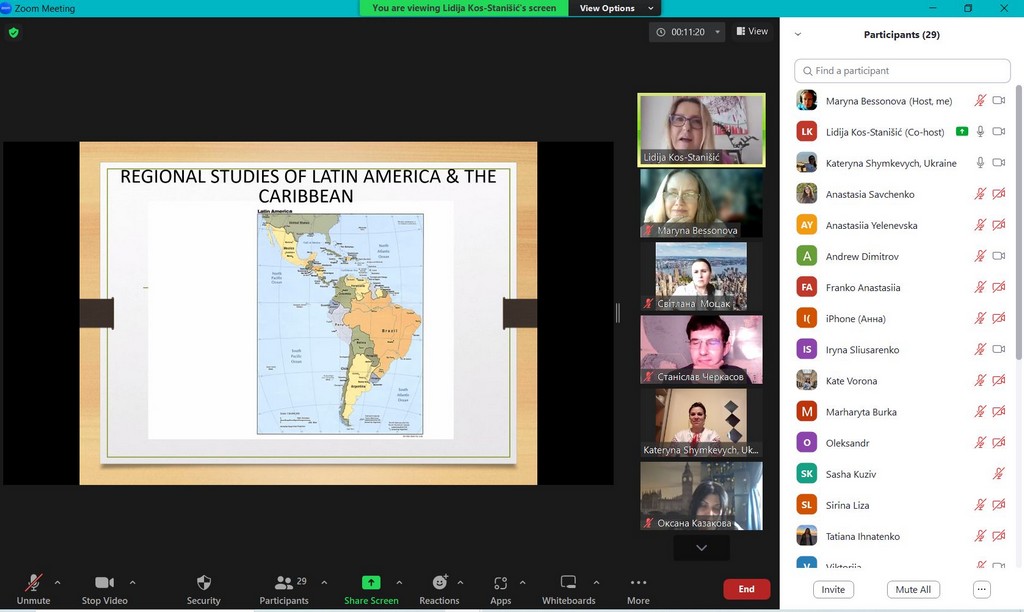Toggle the Participants panel from toolbar
The image size is (1024, 612).
[x=284, y=584]
